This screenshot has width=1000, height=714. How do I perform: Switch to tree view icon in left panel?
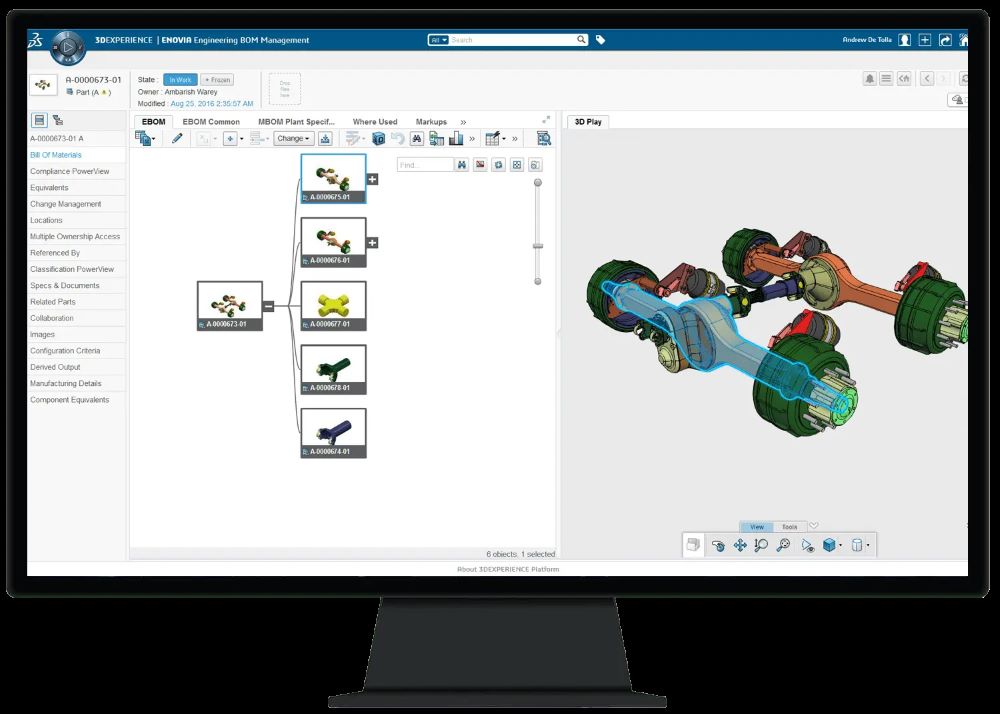(57, 120)
